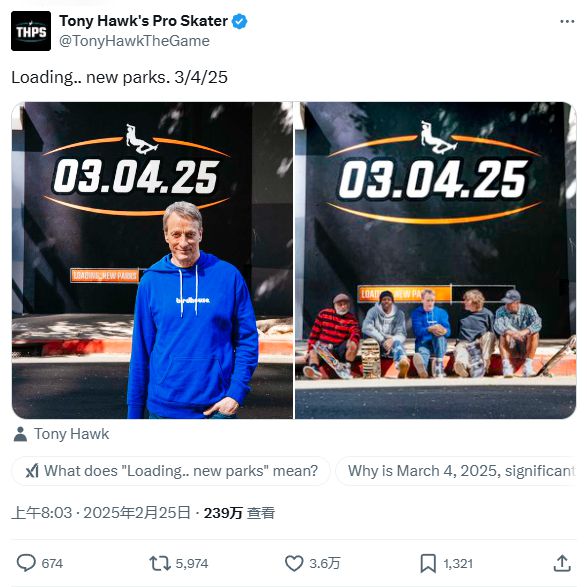Image resolution: width=587 pixels, height=587 pixels.
Task: Click the blue verified badge
Action: 240,21
